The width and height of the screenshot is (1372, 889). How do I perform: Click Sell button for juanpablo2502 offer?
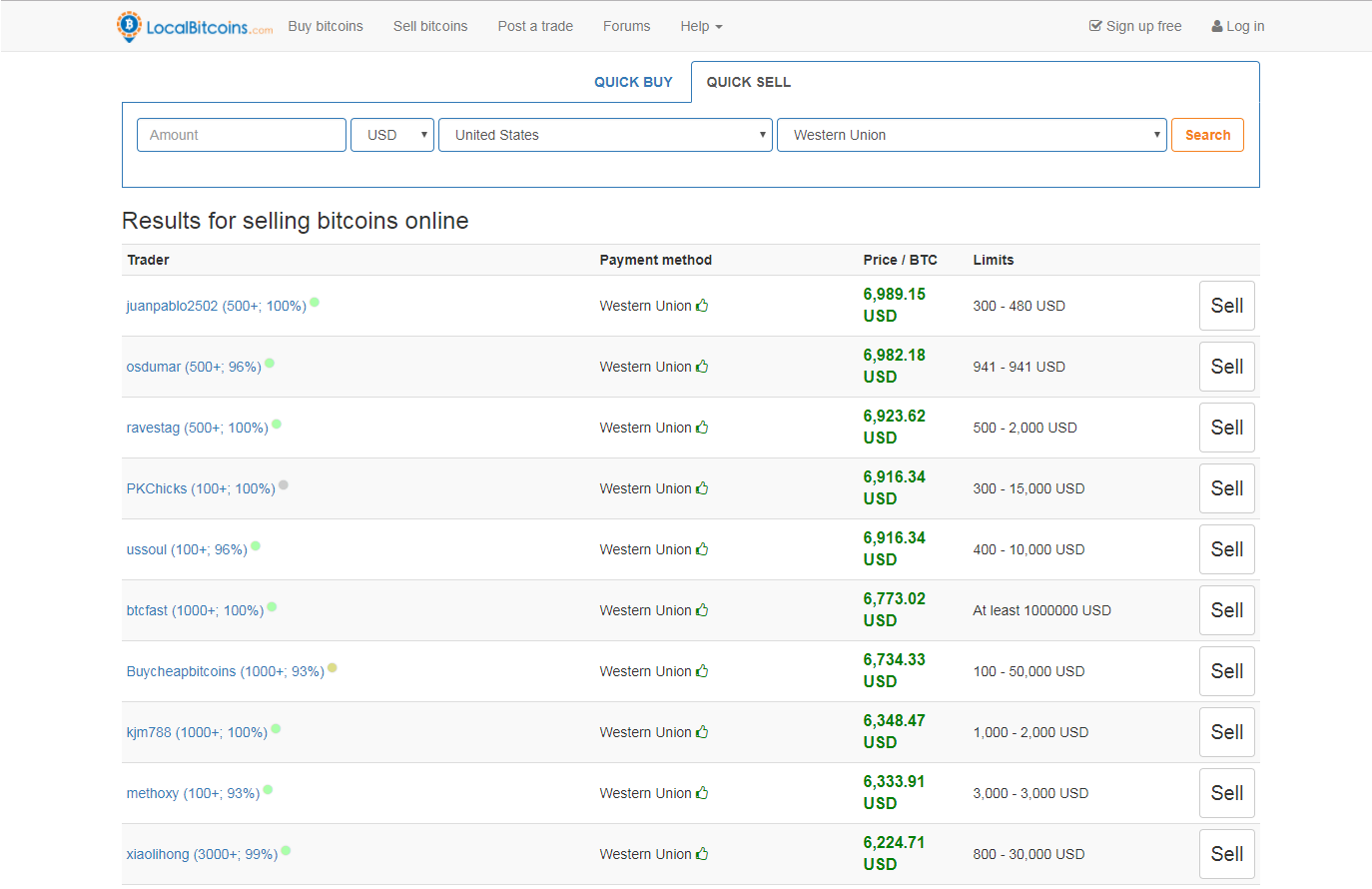(x=1227, y=306)
